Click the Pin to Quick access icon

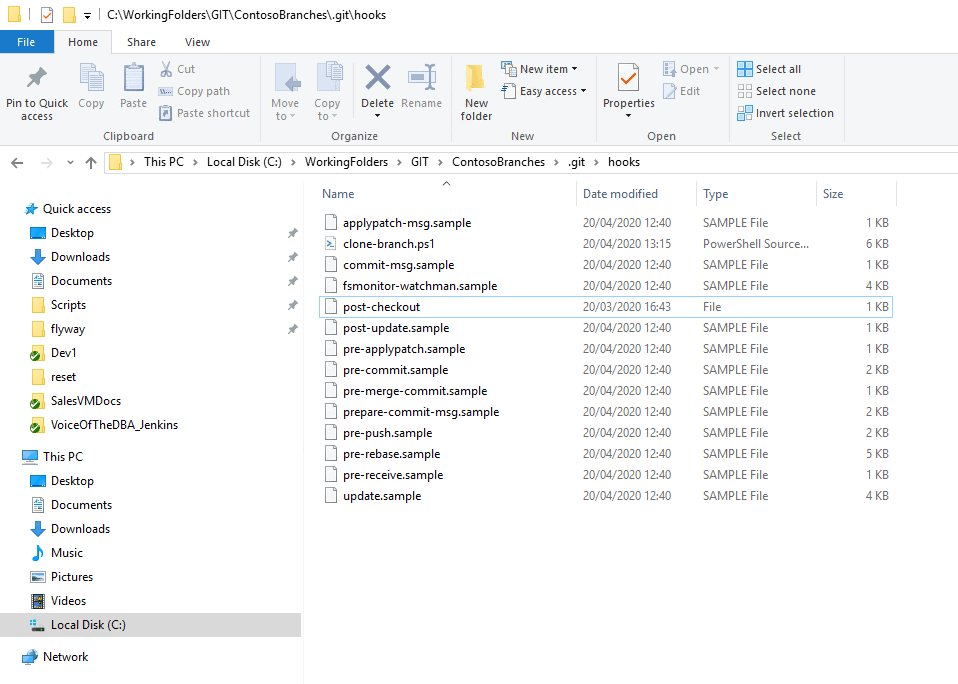click(37, 78)
